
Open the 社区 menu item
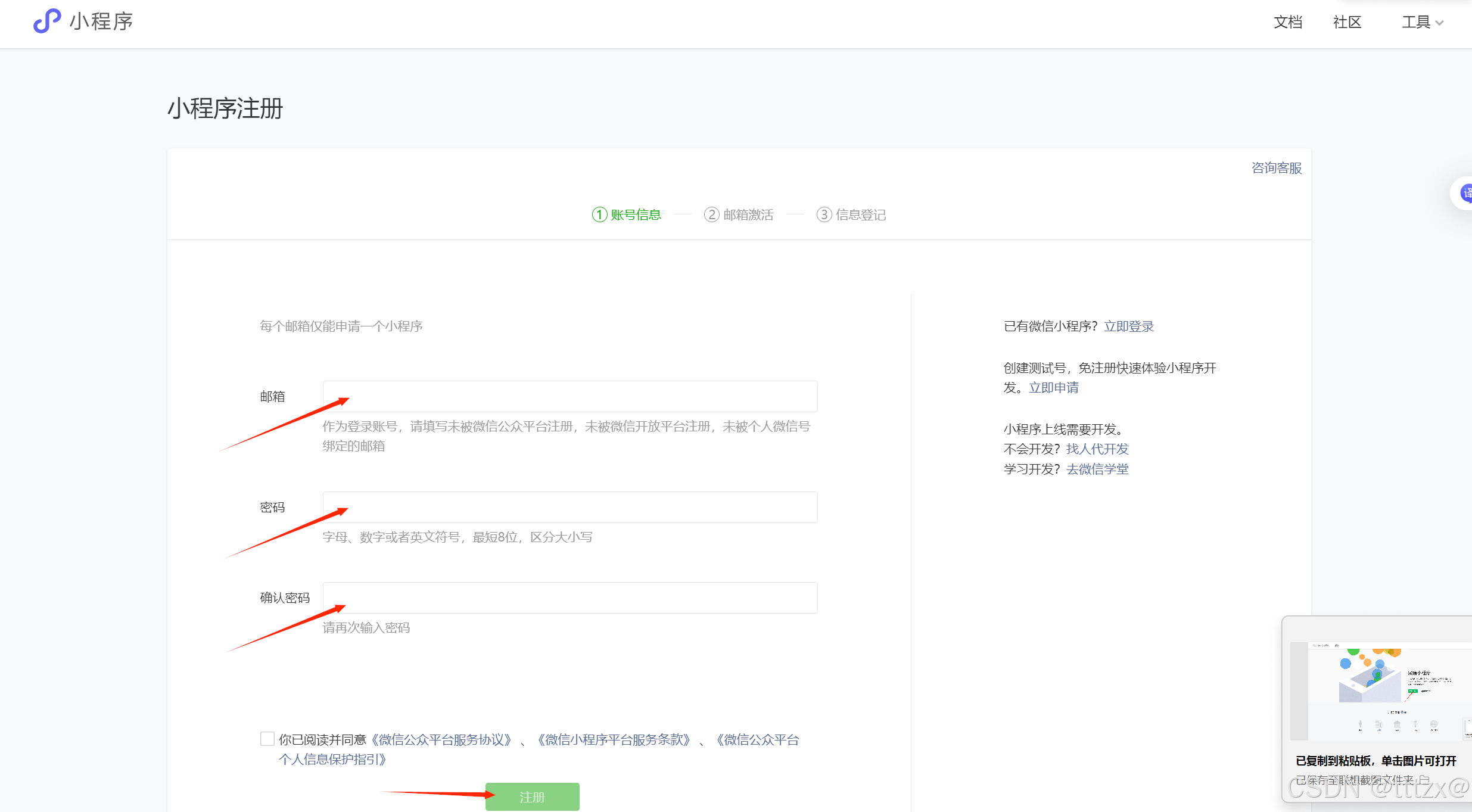pos(1347,22)
